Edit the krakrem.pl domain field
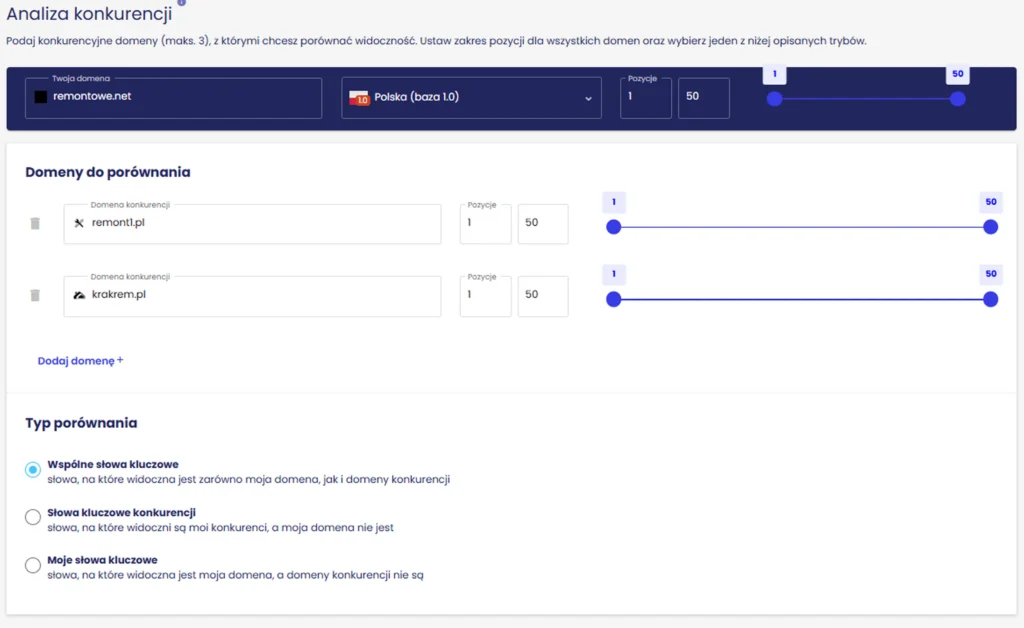Viewport: 1024px width, 628px height. pyautogui.click(x=252, y=296)
